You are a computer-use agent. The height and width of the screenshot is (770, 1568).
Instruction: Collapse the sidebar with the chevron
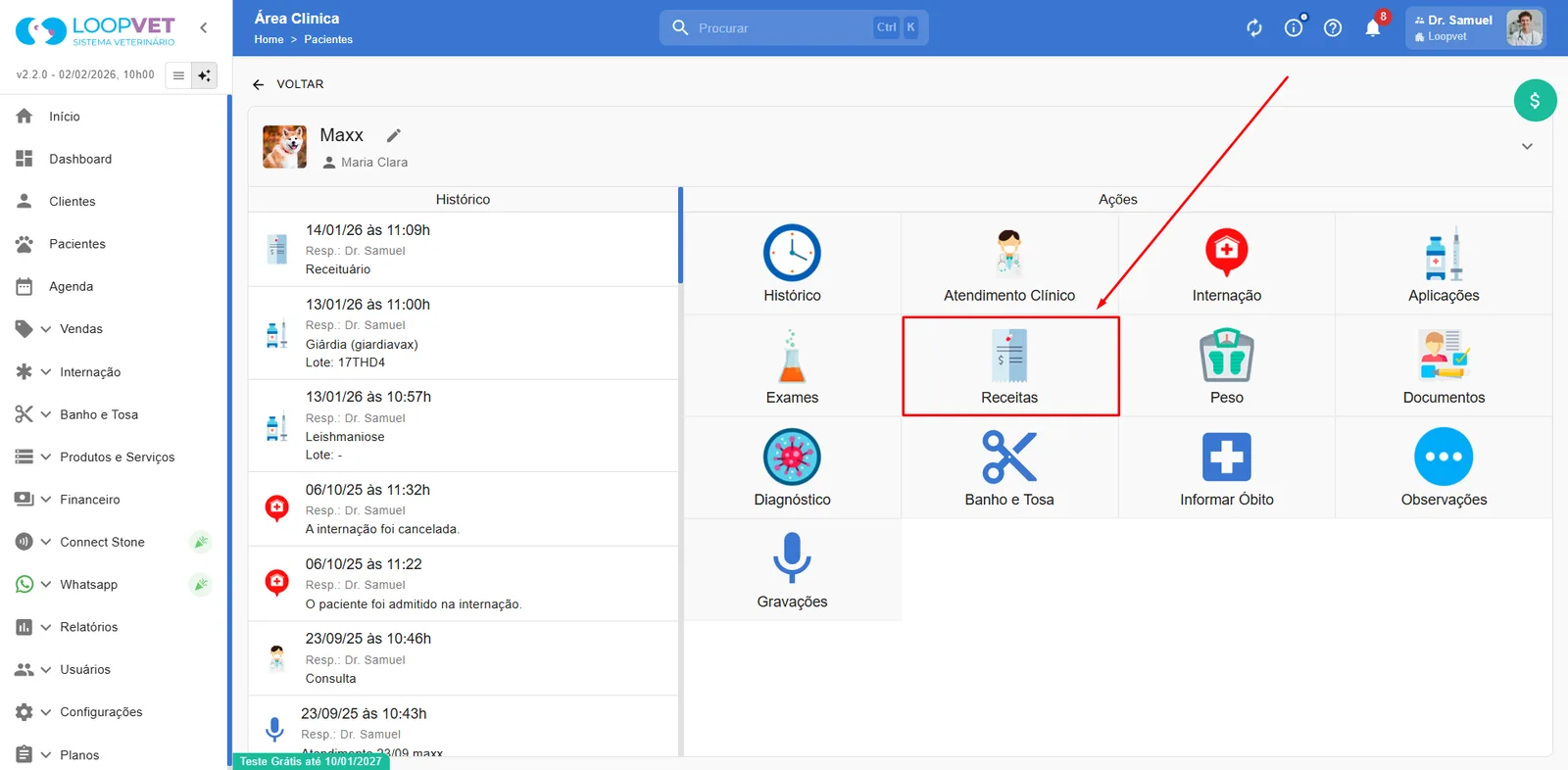click(x=204, y=27)
